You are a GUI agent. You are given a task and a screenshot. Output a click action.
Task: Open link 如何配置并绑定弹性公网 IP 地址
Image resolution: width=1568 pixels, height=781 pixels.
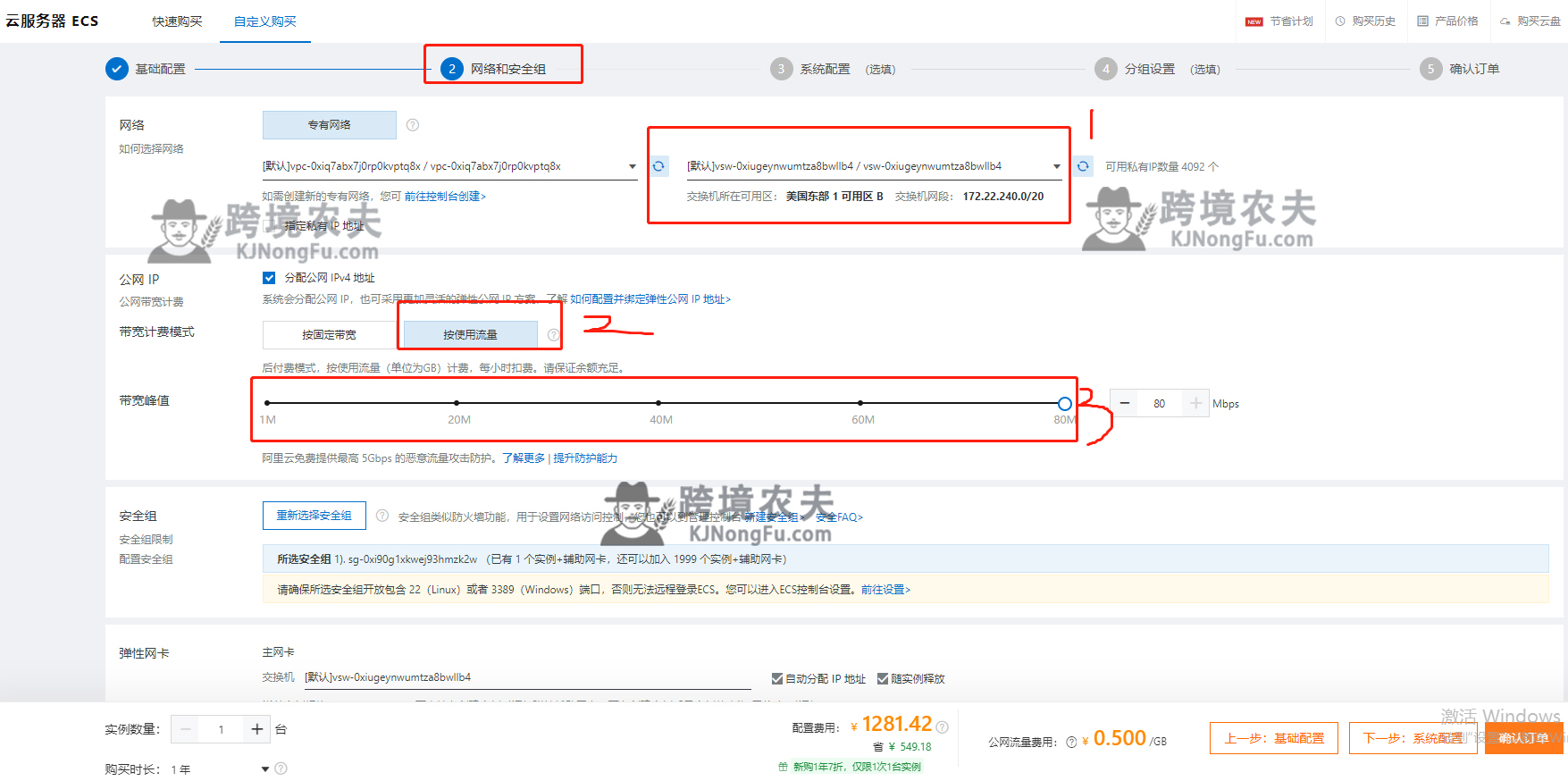click(x=650, y=299)
